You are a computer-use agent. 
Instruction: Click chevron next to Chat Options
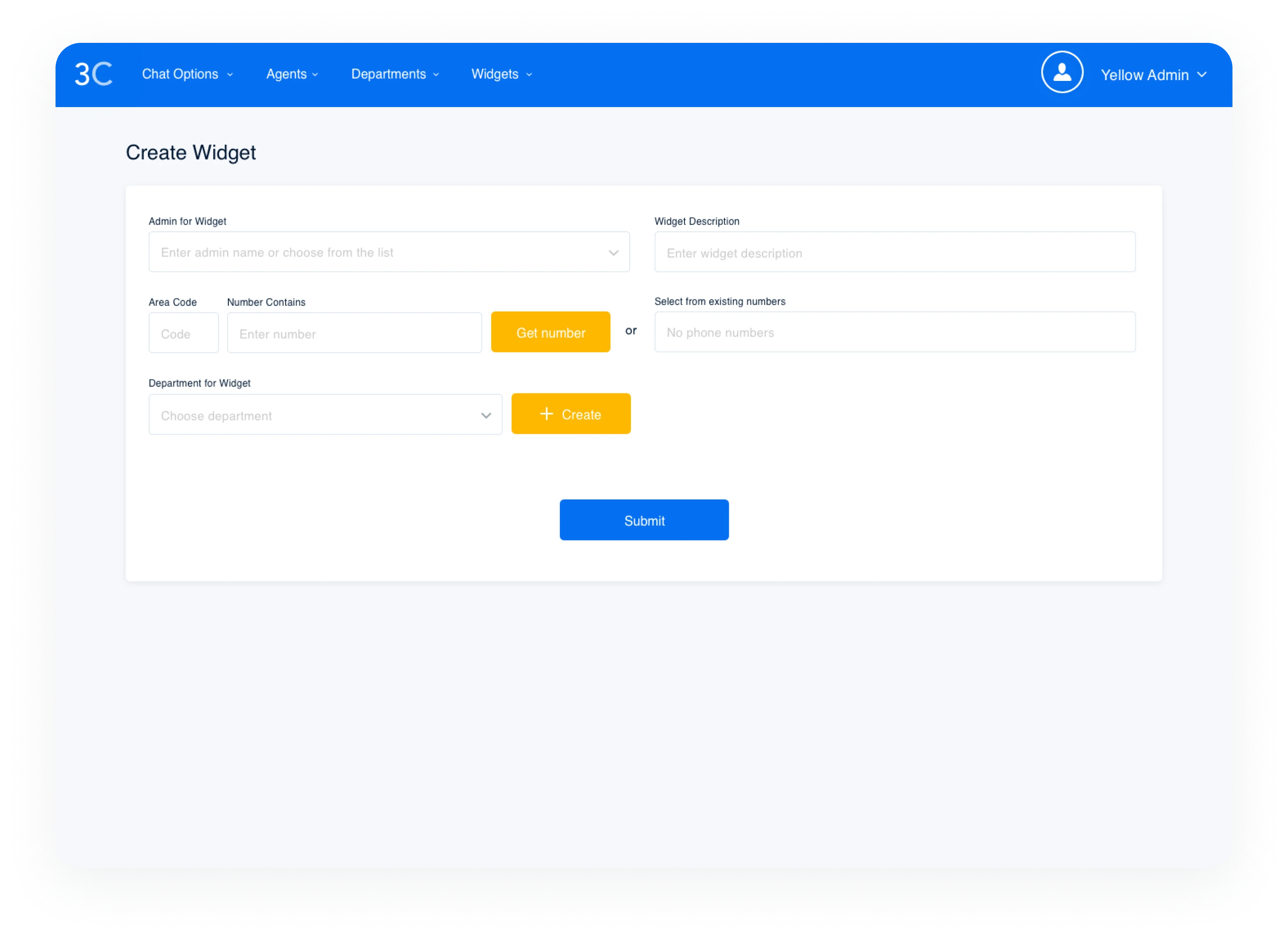pos(230,75)
